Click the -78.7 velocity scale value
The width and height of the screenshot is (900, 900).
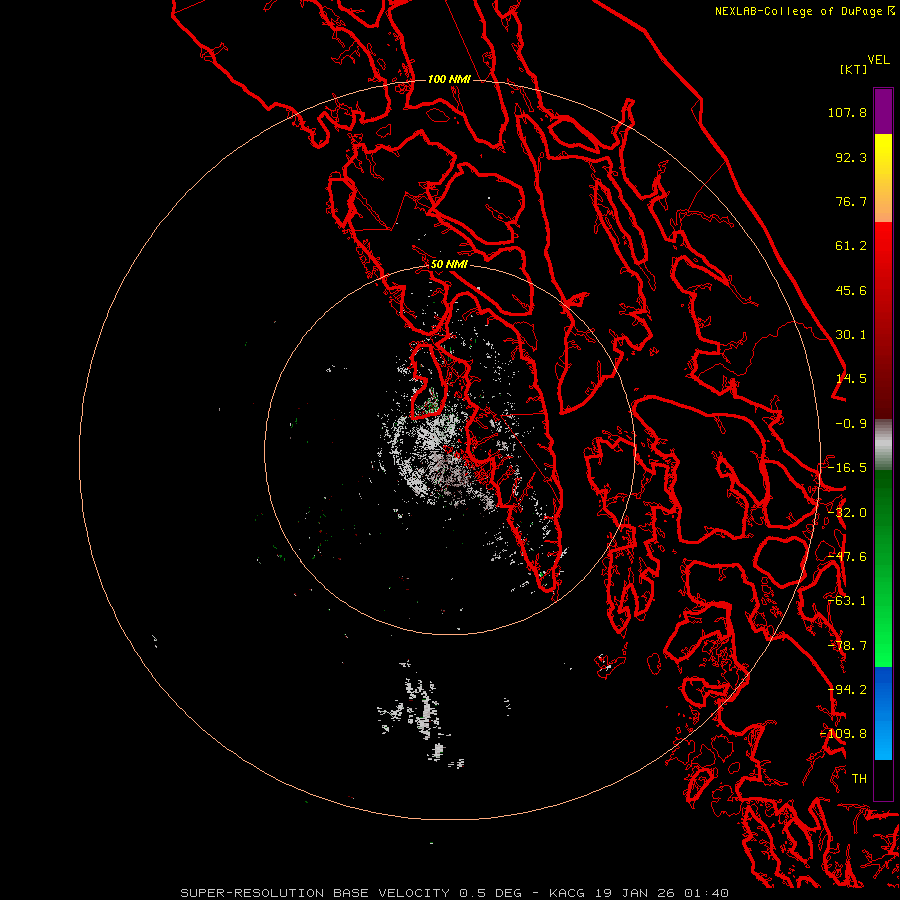coord(847,645)
